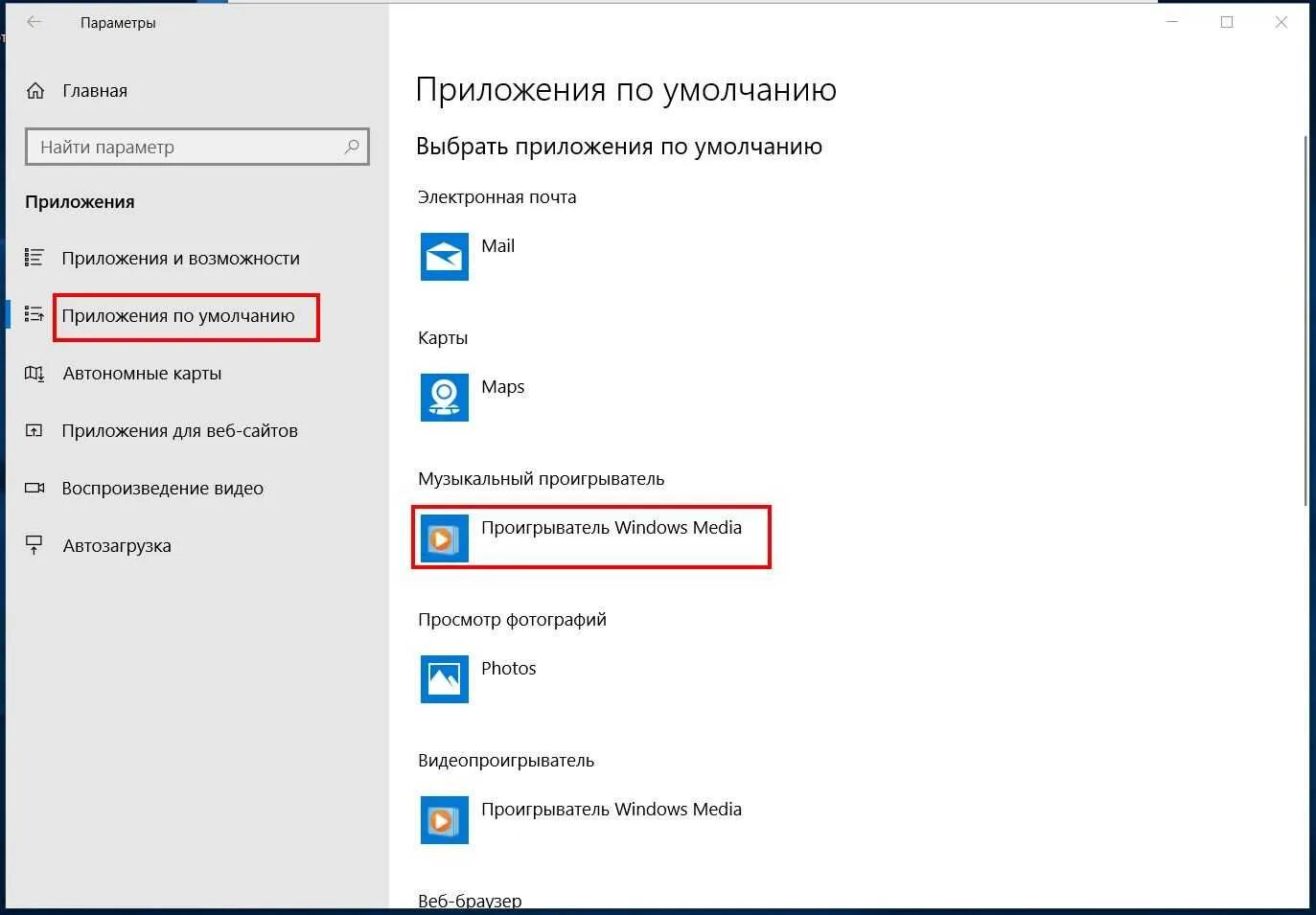Click the Электронная почта label

497,197
